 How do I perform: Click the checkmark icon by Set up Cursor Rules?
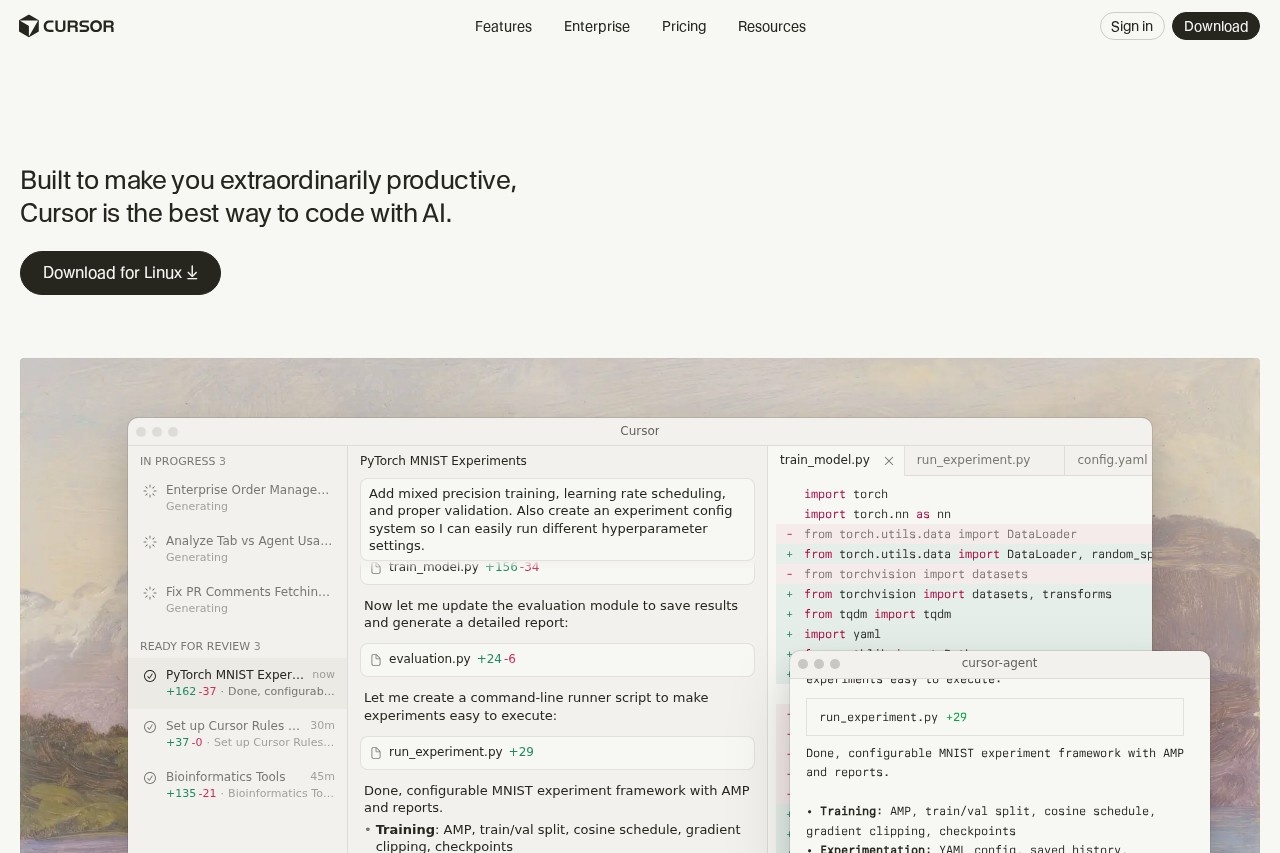pos(150,727)
